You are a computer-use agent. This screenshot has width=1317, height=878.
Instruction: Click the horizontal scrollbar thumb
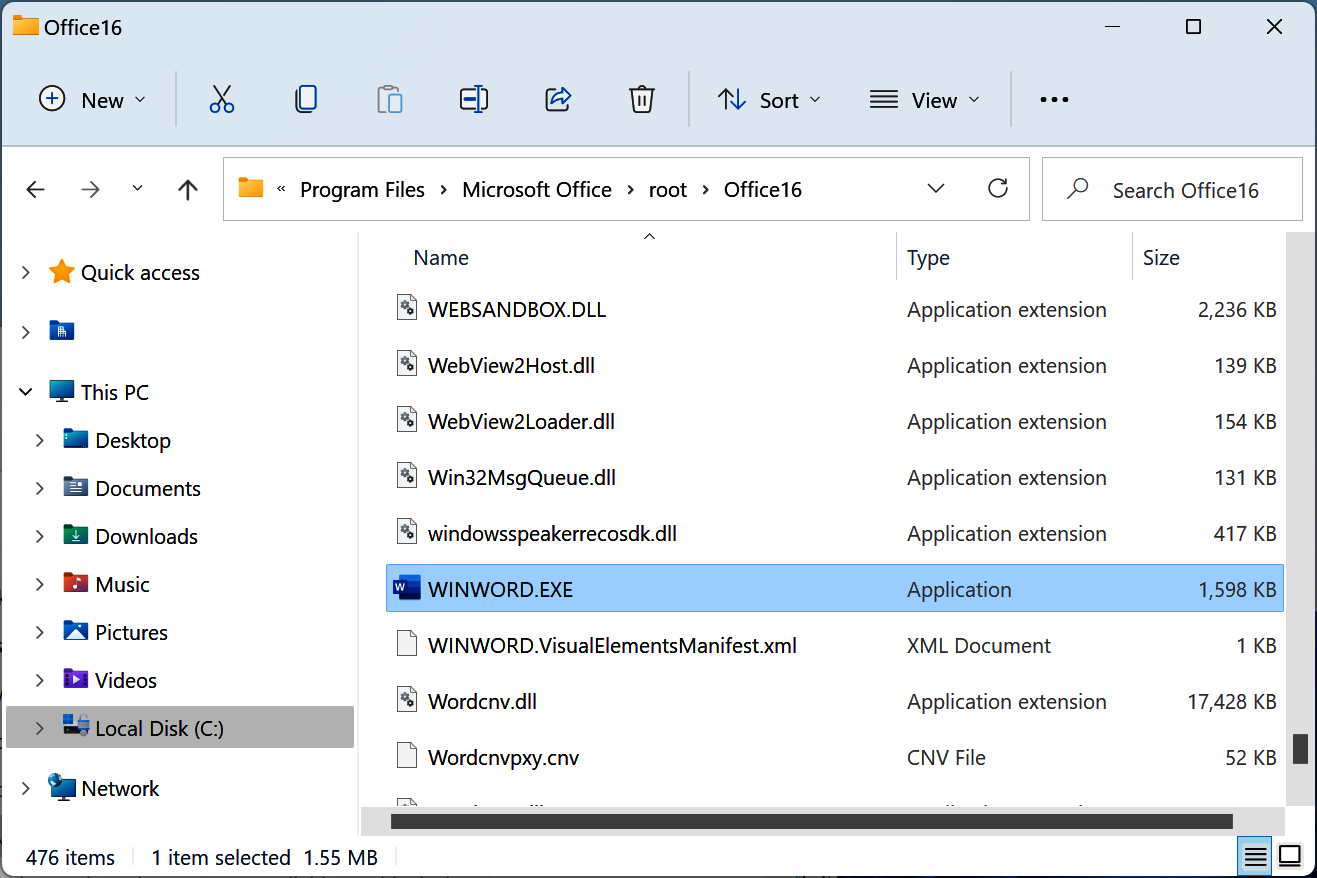811,822
